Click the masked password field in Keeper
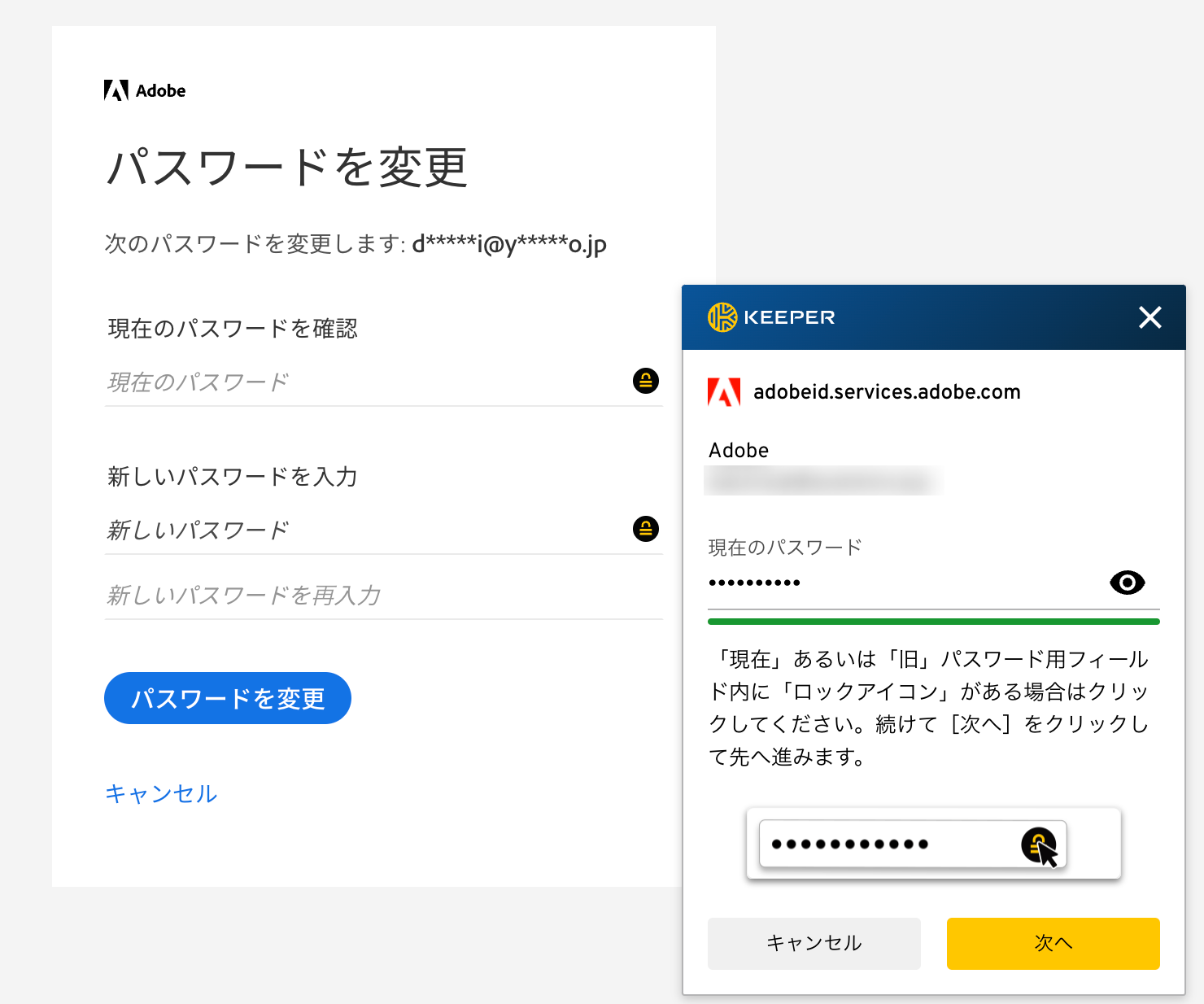 pos(903,583)
